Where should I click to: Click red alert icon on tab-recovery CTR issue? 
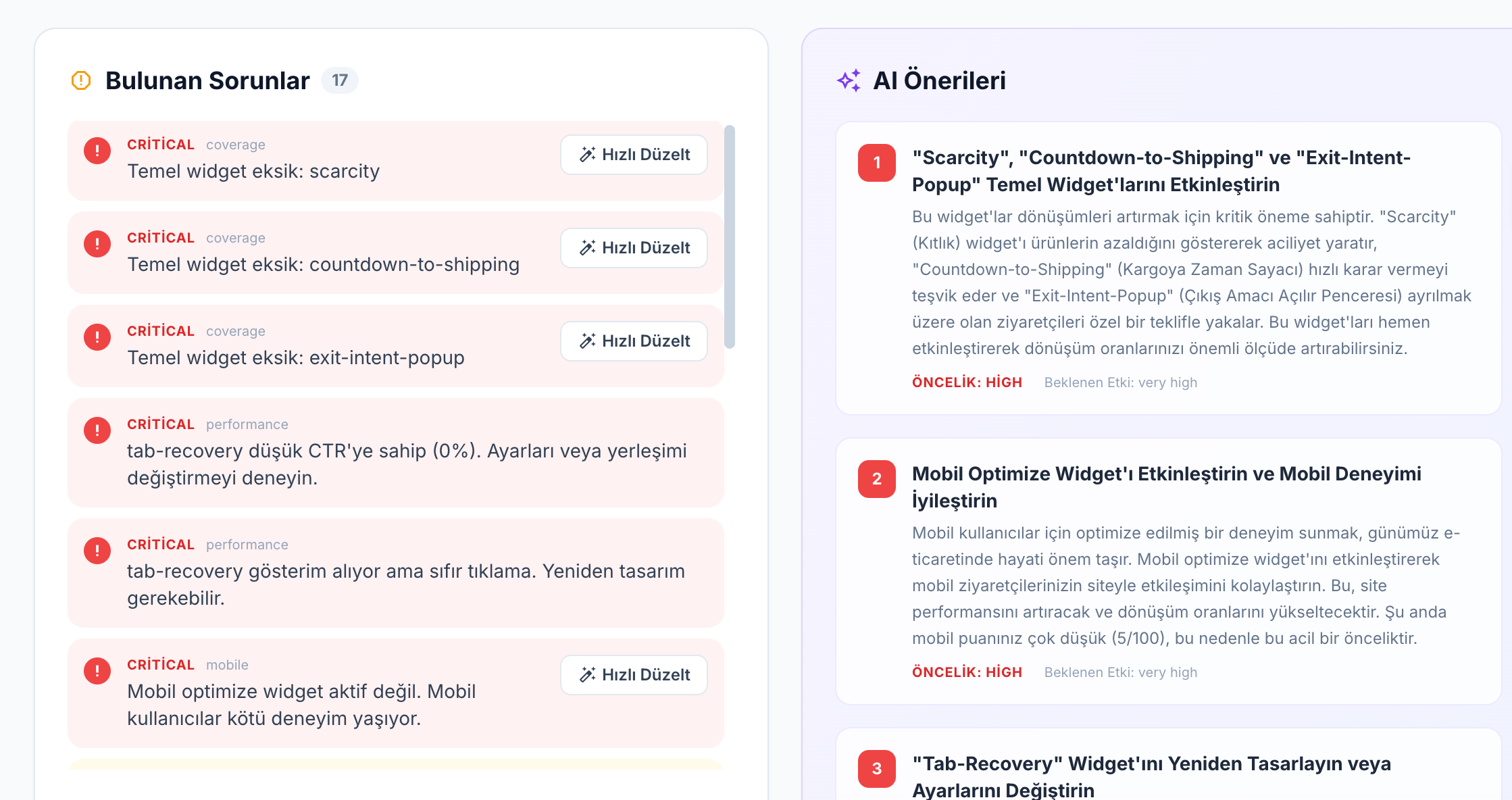click(x=97, y=430)
